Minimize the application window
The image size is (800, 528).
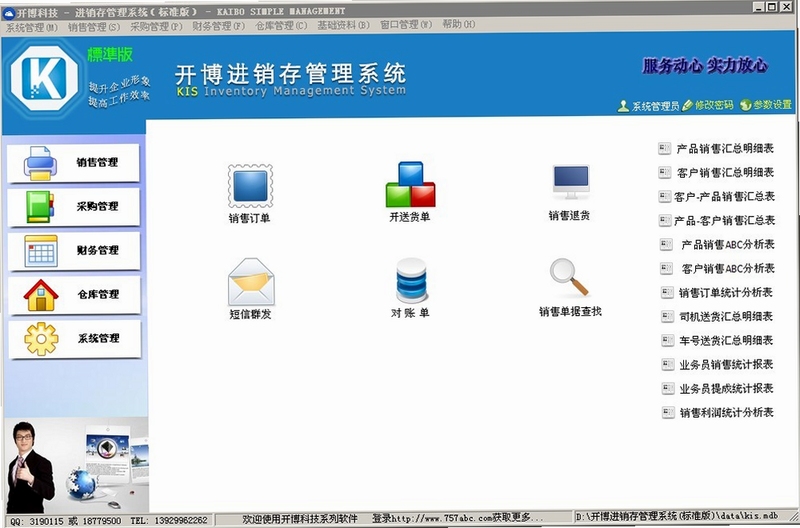click(x=759, y=6)
